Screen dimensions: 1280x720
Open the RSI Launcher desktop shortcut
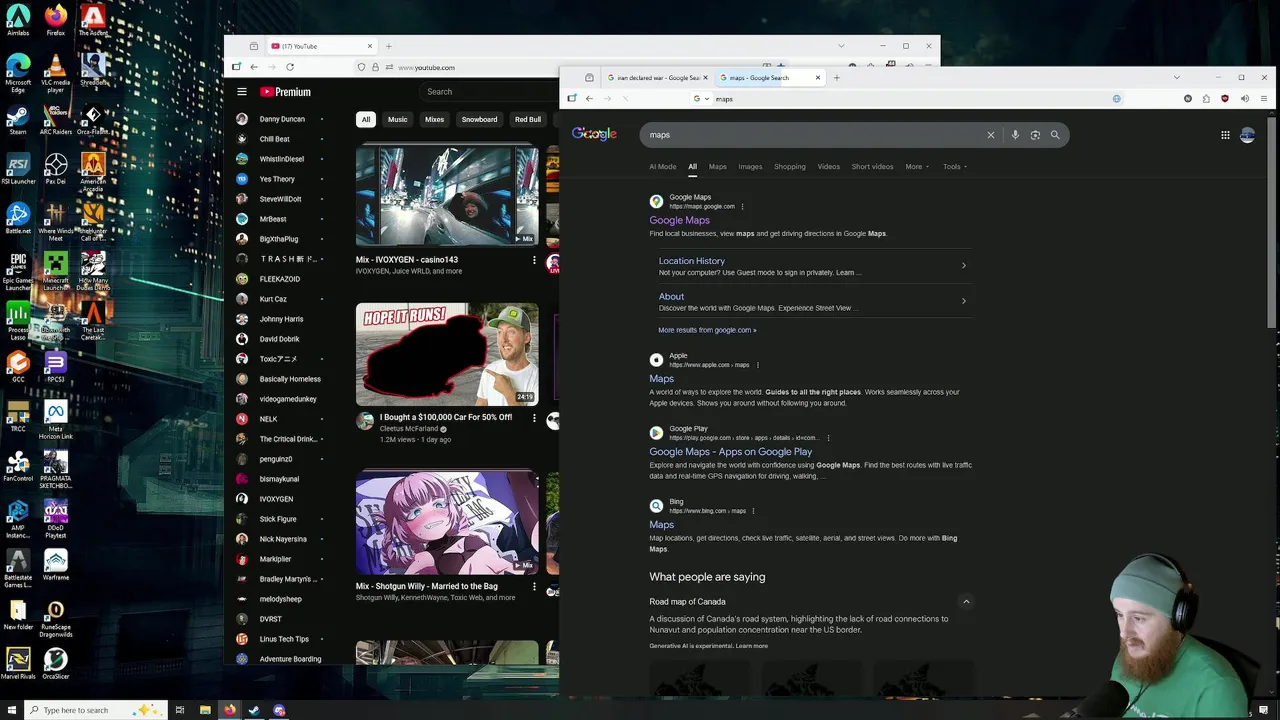click(18, 168)
